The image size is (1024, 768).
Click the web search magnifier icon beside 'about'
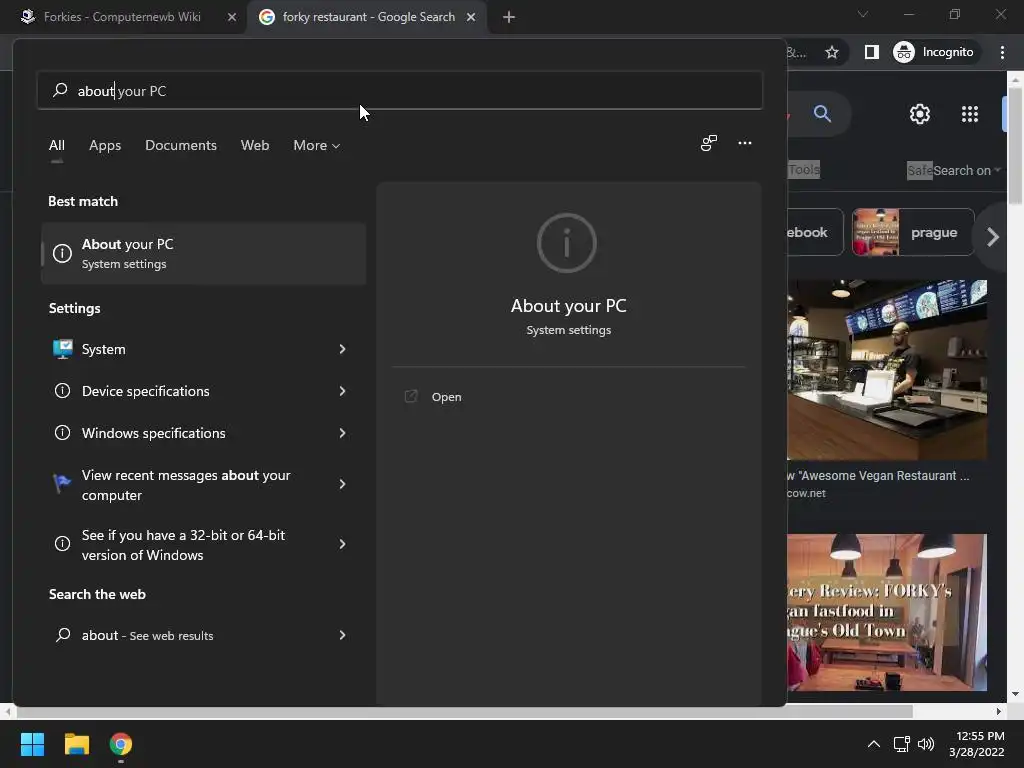pyautogui.click(x=63, y=635)
